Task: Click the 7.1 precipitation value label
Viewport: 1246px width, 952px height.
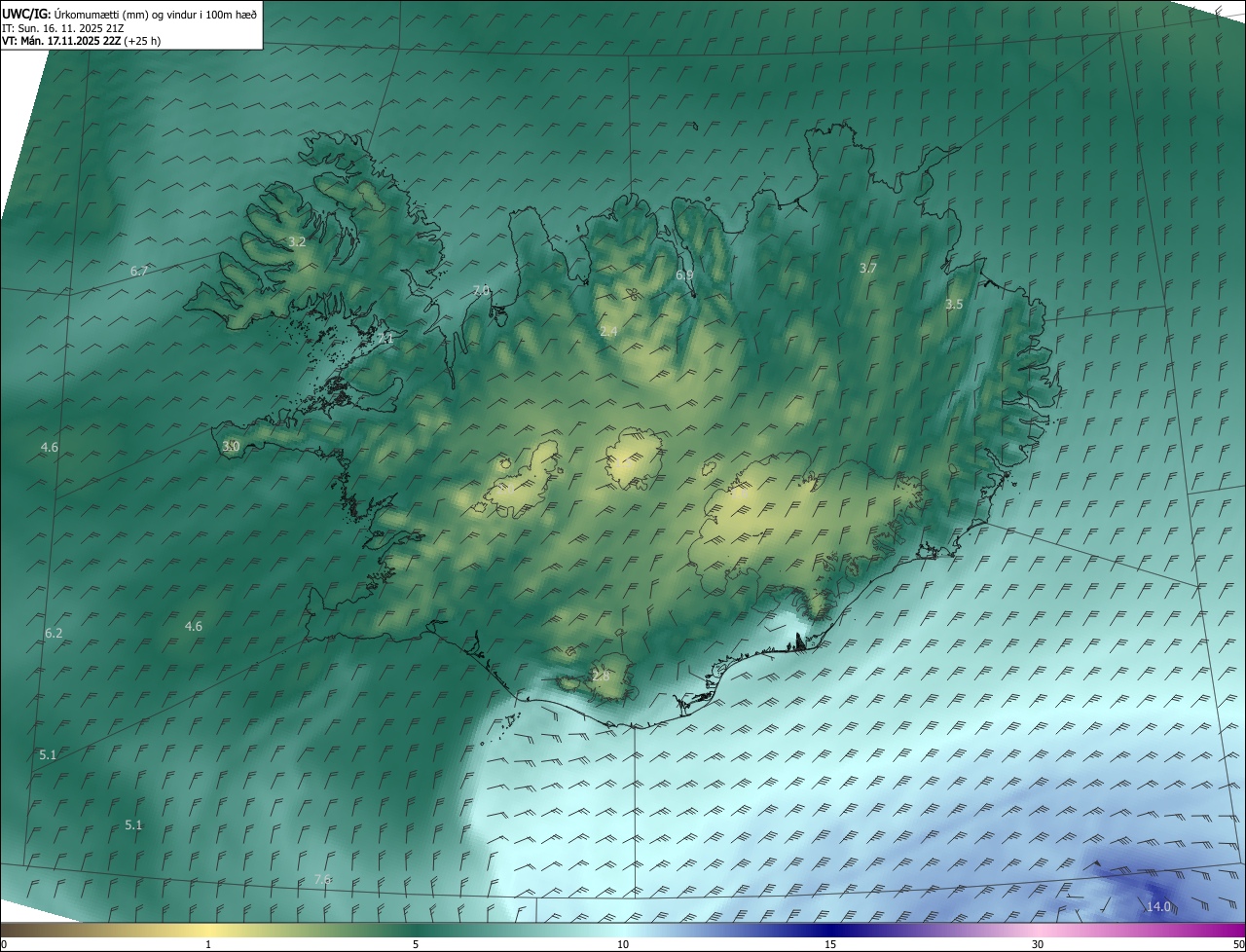Action: [x=385, y=338]
